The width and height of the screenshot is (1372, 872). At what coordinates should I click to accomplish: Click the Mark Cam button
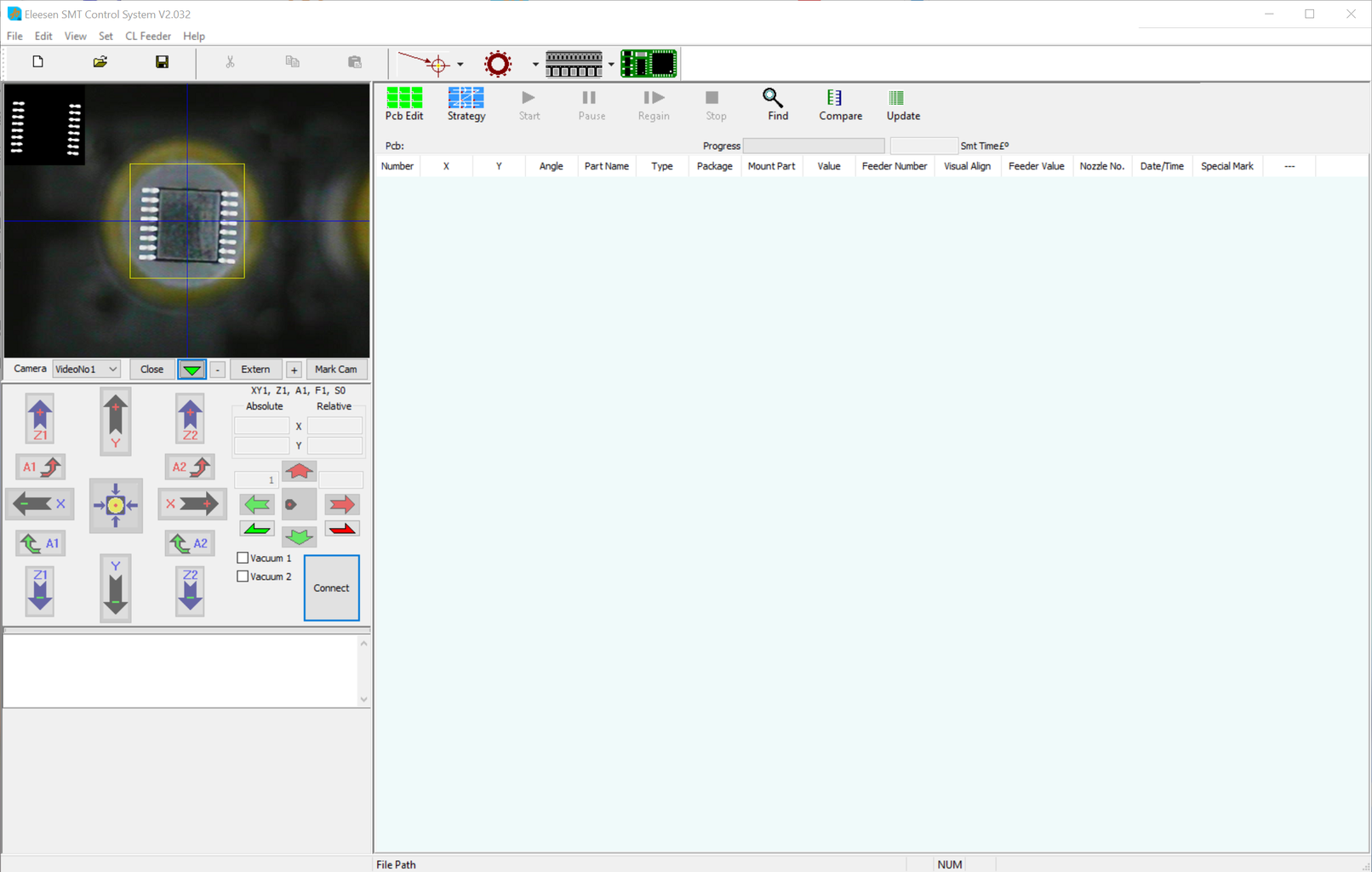pyautogui.click(x=336, y=370)
